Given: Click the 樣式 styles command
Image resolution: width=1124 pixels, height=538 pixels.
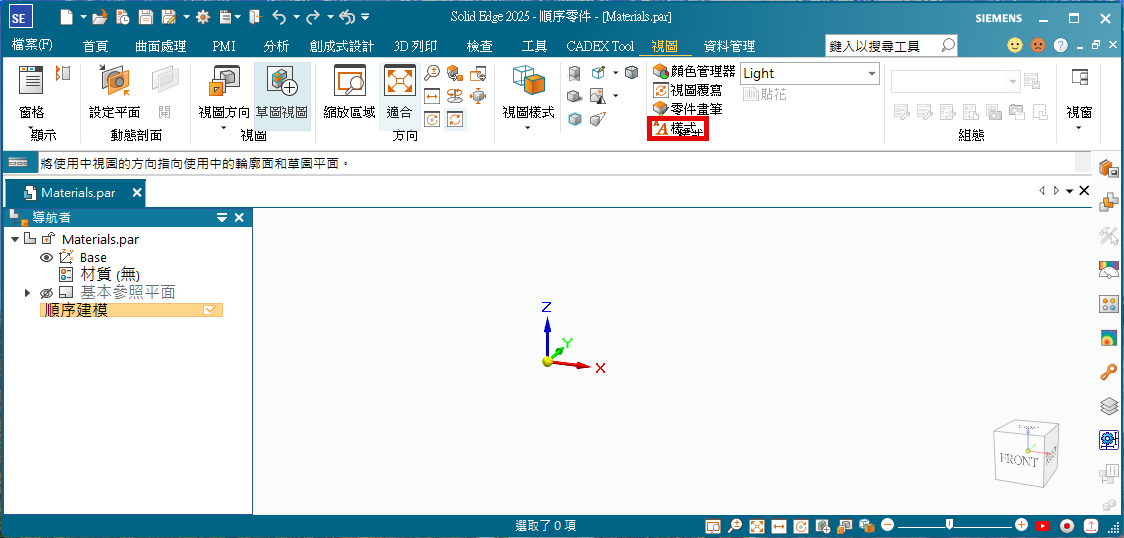Looking at the screenshot, I should tap(677, 129).
